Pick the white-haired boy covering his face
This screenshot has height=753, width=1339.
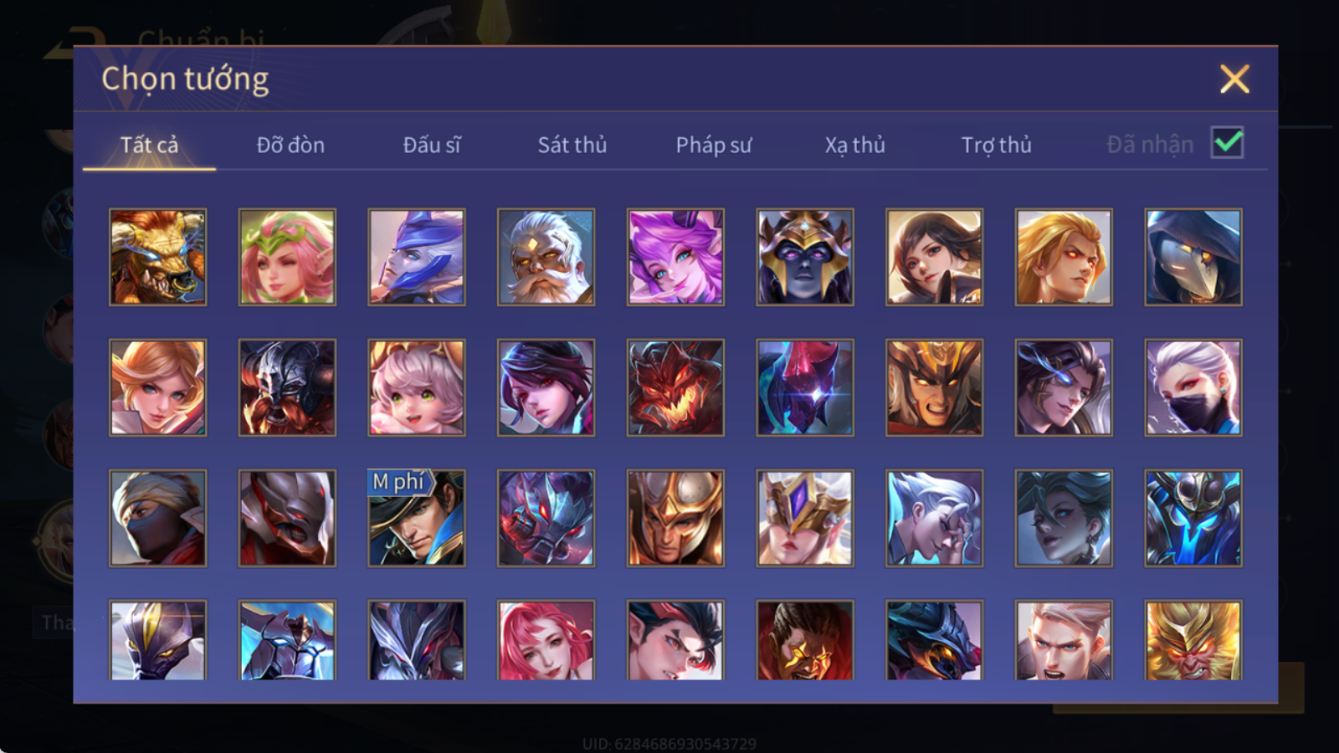pos(935,518)
